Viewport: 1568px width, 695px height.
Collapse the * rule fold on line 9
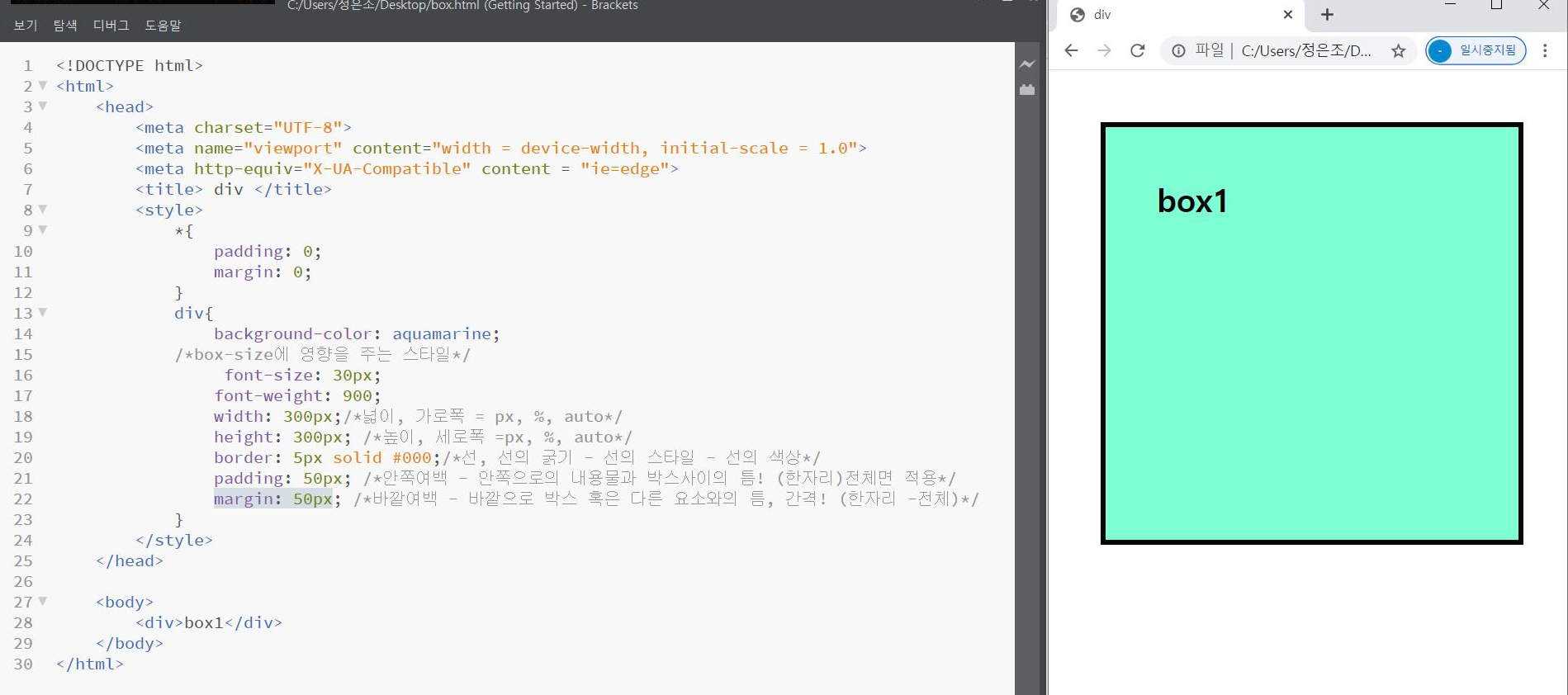(x=42, y=229)
